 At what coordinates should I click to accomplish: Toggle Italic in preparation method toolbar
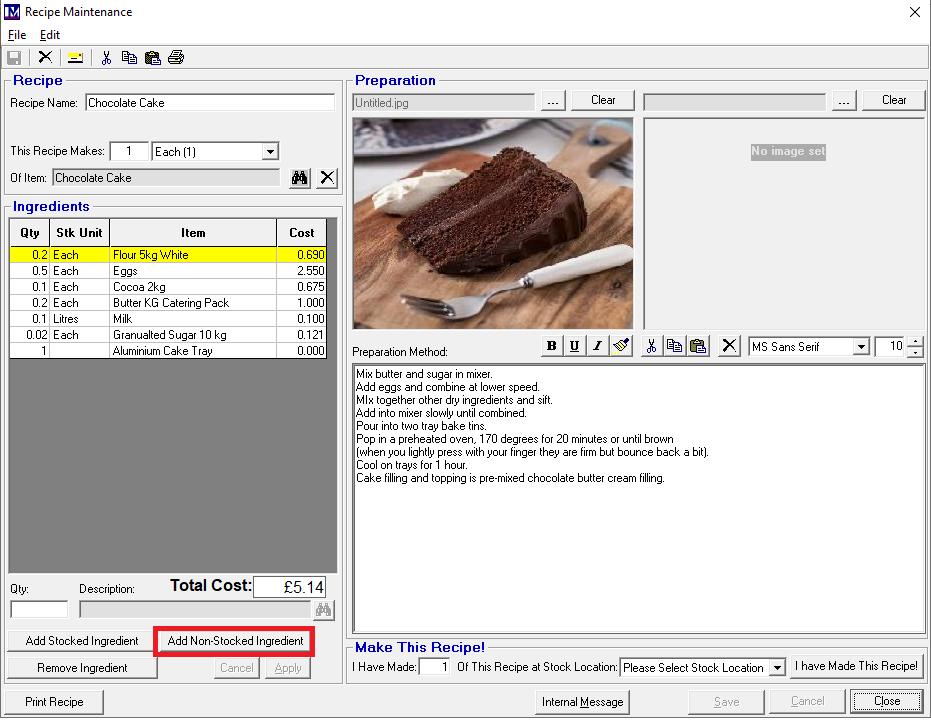[x=597, y=346]
